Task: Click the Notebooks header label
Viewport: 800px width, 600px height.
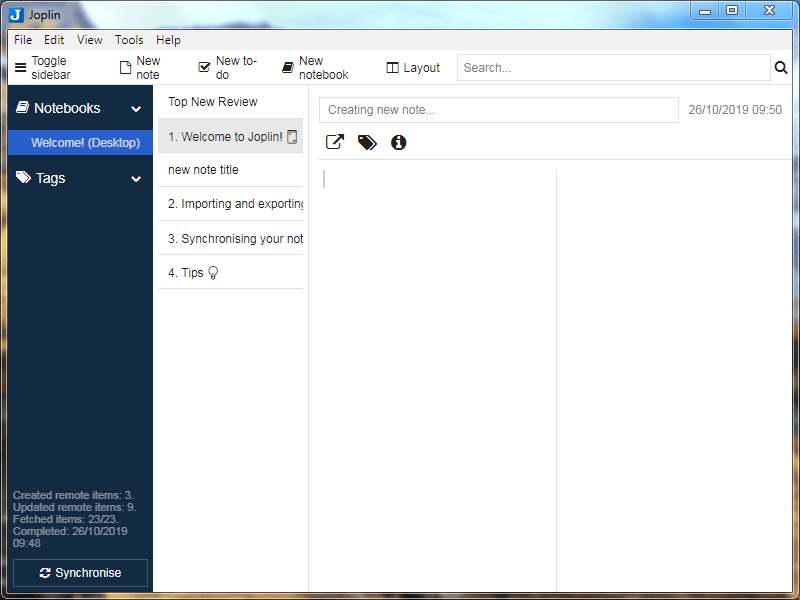Action: (x=67, y=108)
